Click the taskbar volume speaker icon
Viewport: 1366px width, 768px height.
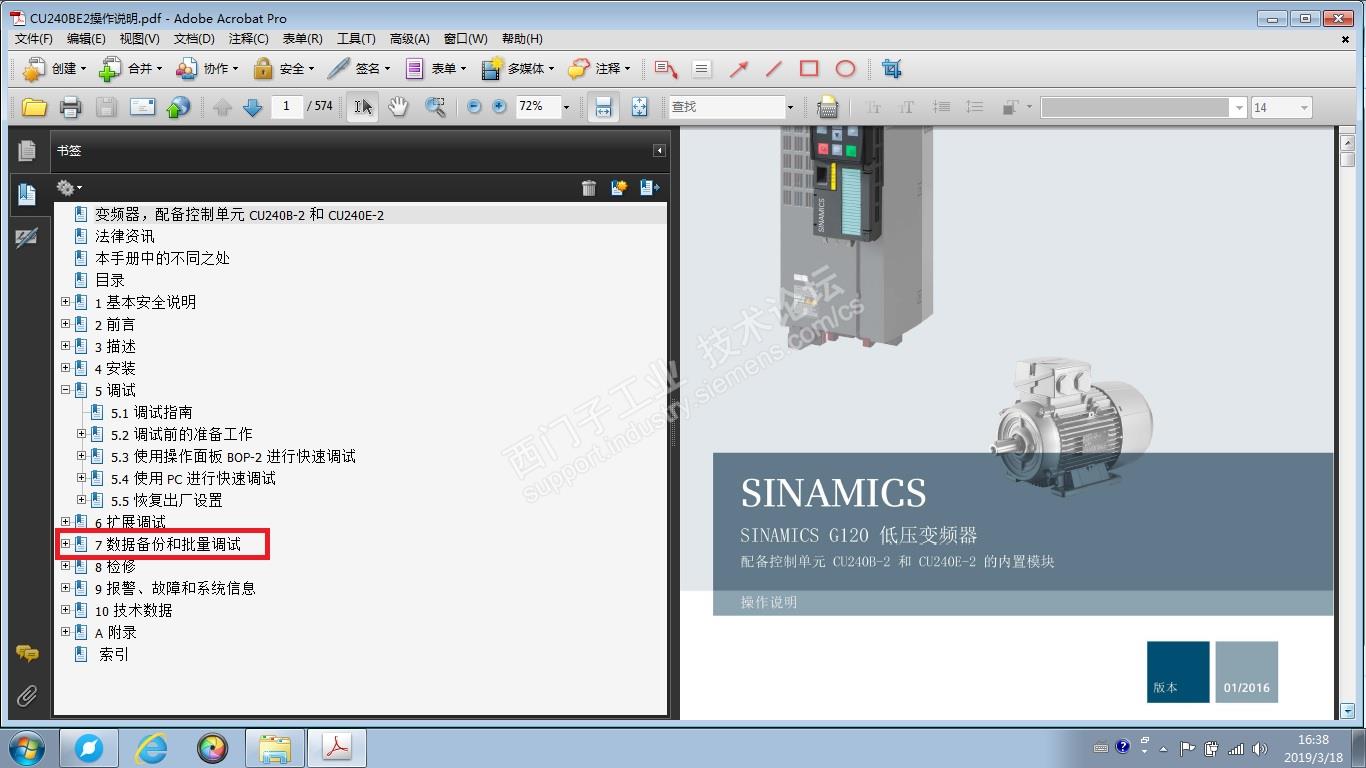(x=1260, y=748)
